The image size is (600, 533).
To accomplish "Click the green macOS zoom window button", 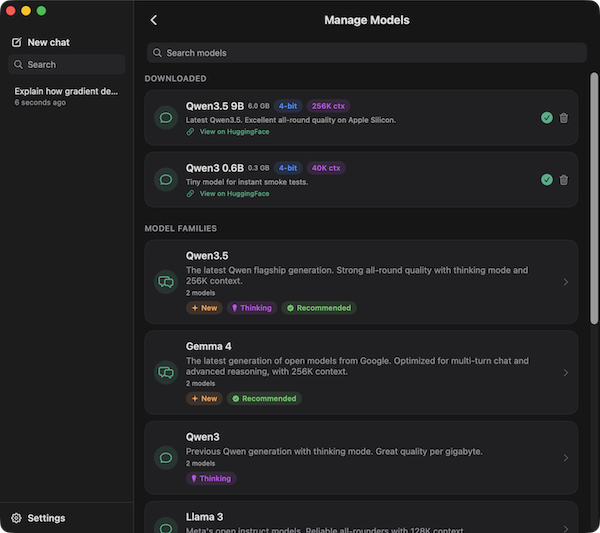I will click(x=41, y=11).
